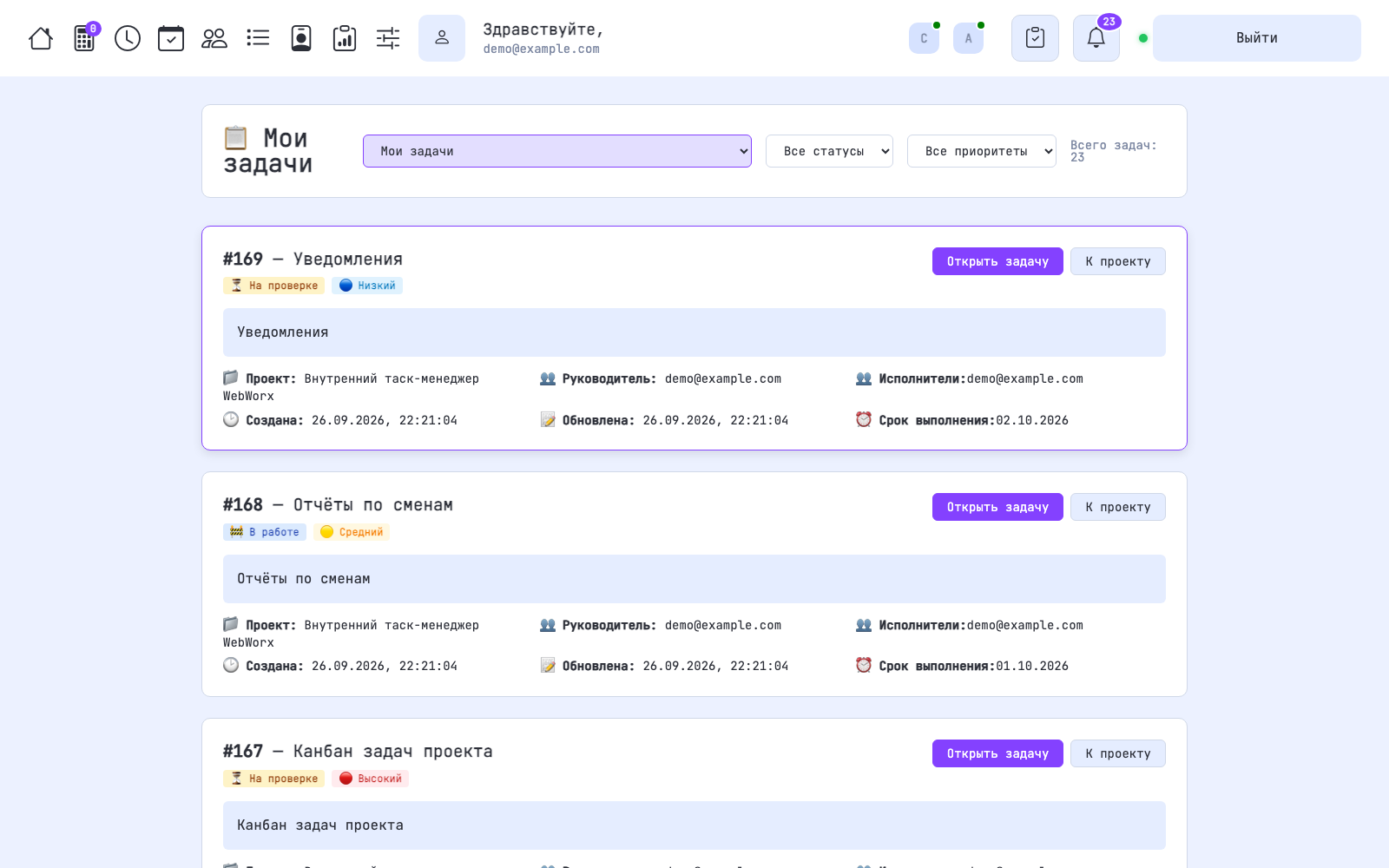1389x868 pixels.
Task: Open the sliders settings icon
Action: pos(388,38)
